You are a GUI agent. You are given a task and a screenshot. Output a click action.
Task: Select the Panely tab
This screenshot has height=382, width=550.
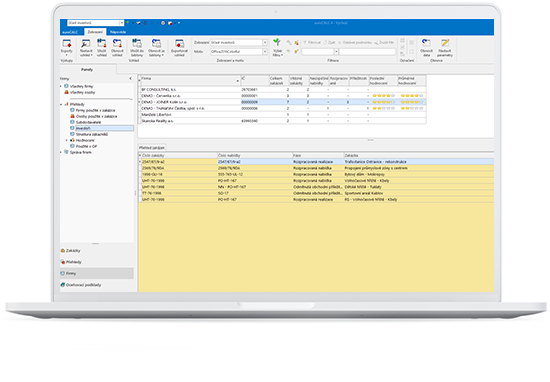pyautogui.click(x=87, y=69)
